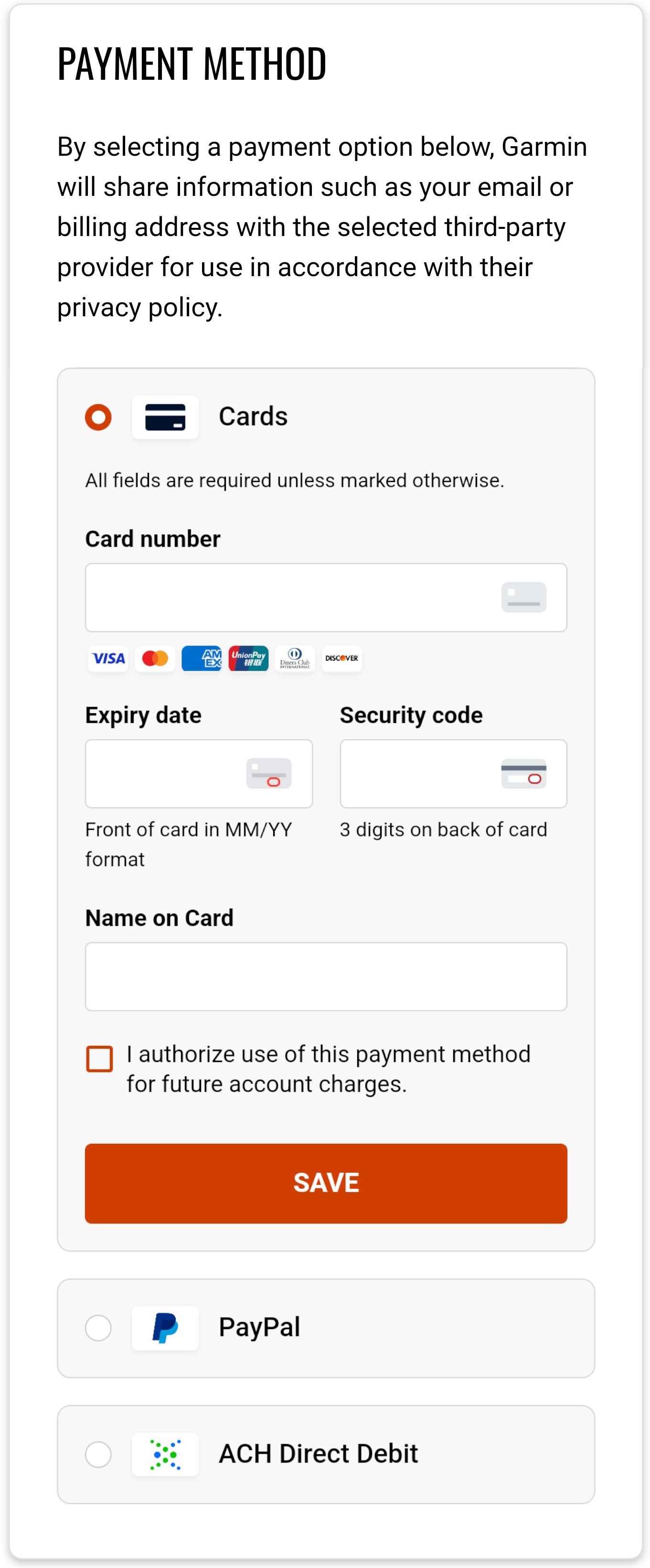The image size is (650, 1568).
Task: Click the Visa card logo
Action: coord(108,659)
